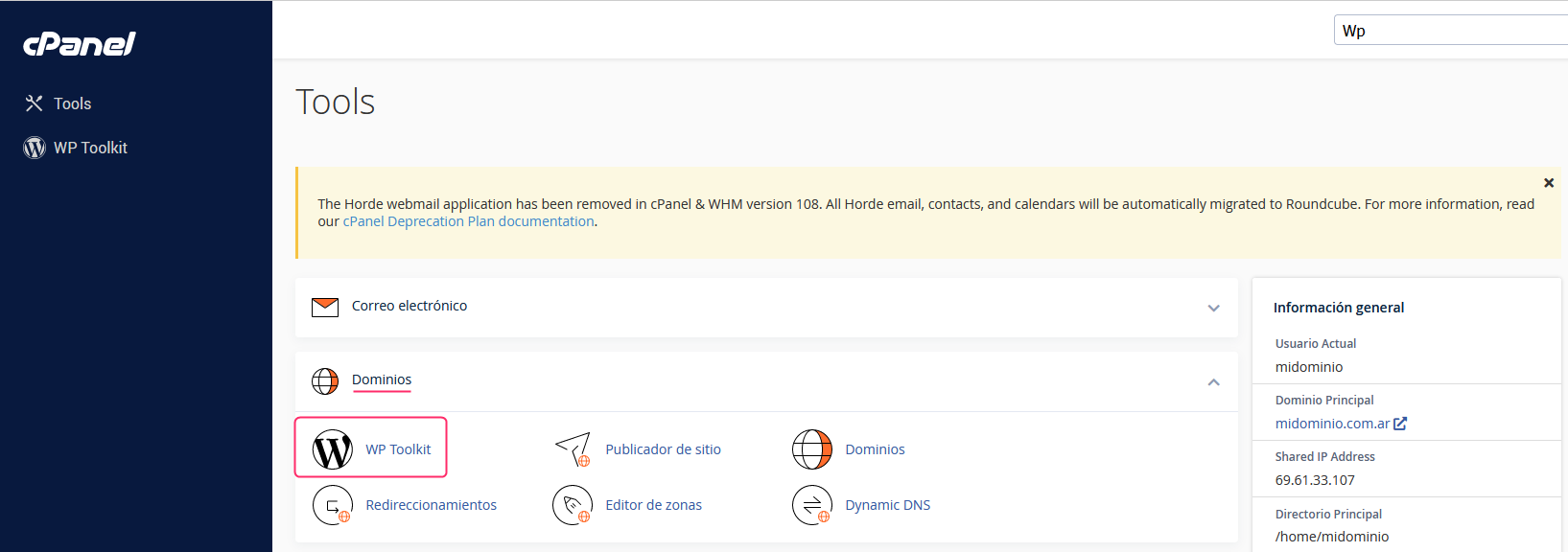This screenshot has width=1568, height=552.
Task: Click the cPanel logo
Action: (80, 44)
